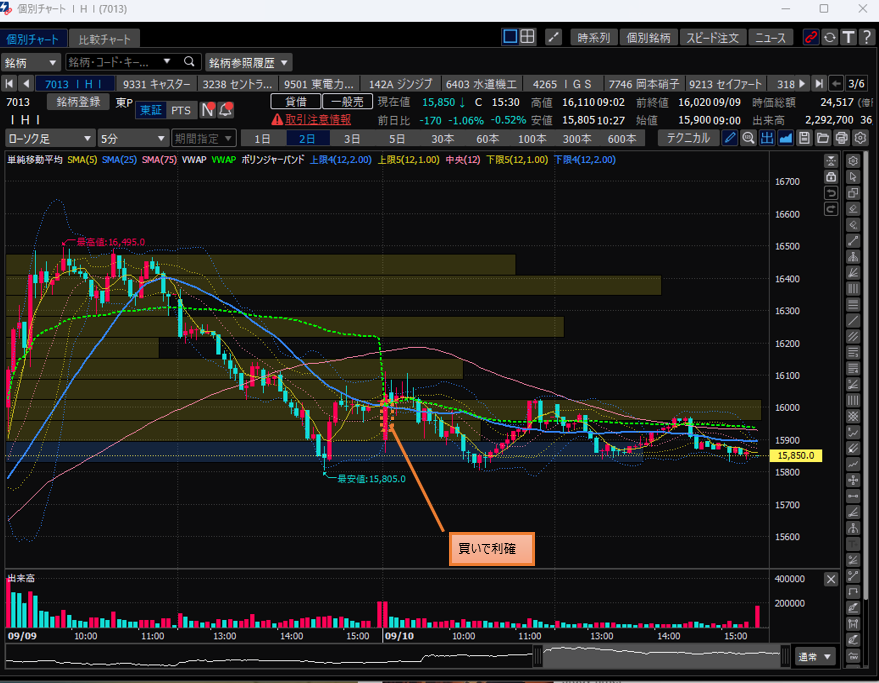Select the pencil drawing tool icon

730,138
